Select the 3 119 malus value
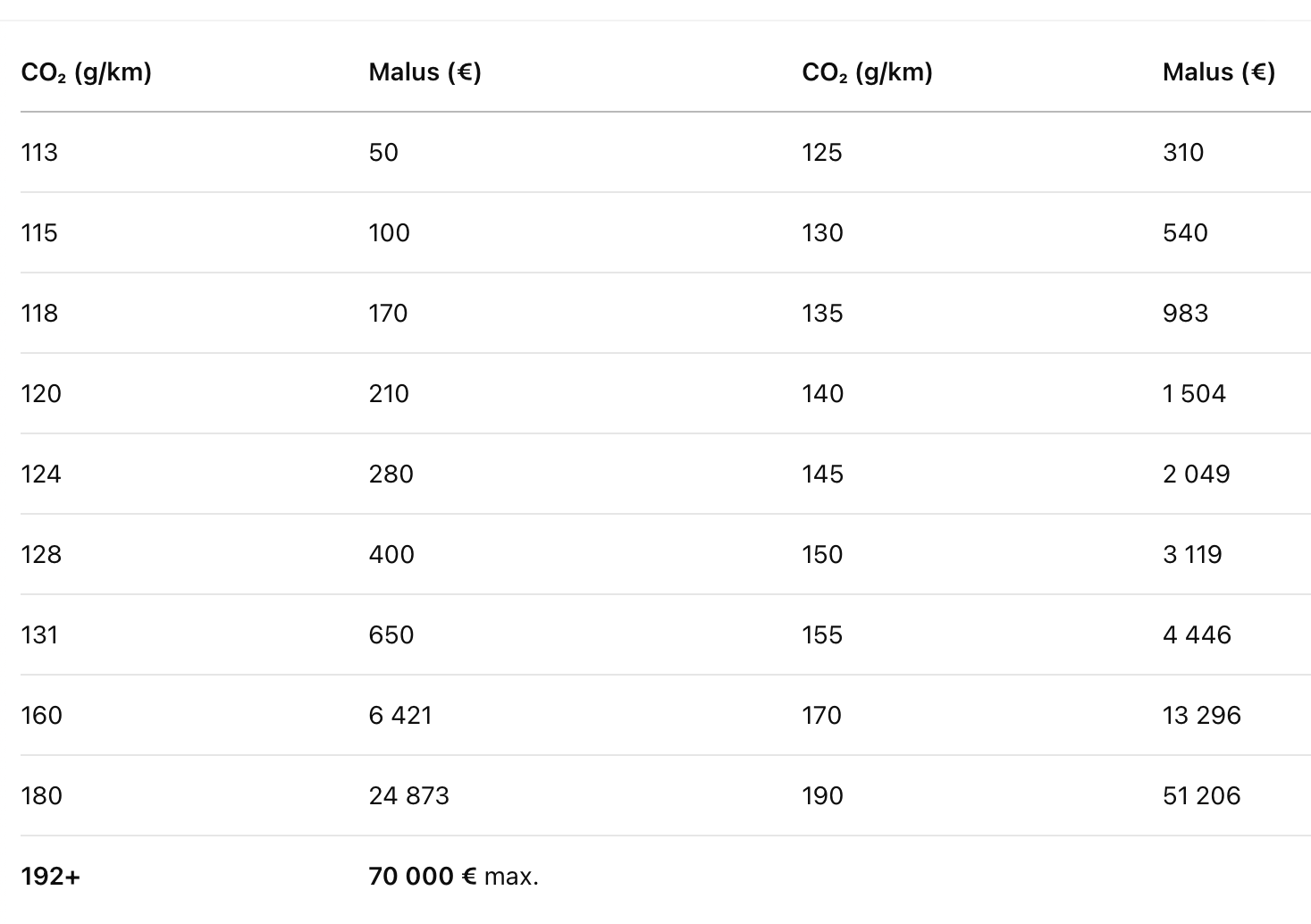1311x924 pixels. 1192,555
